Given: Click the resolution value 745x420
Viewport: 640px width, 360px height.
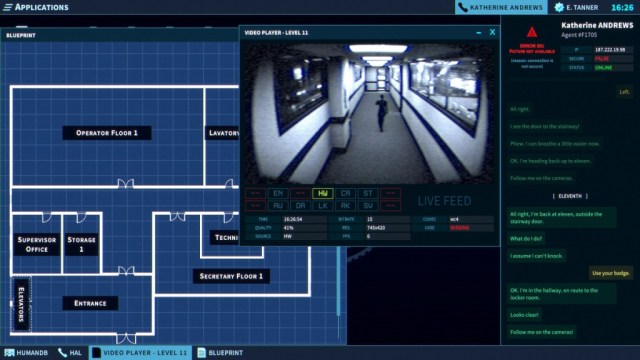Looking at the screenshot, I should click(x=376, y=228).
